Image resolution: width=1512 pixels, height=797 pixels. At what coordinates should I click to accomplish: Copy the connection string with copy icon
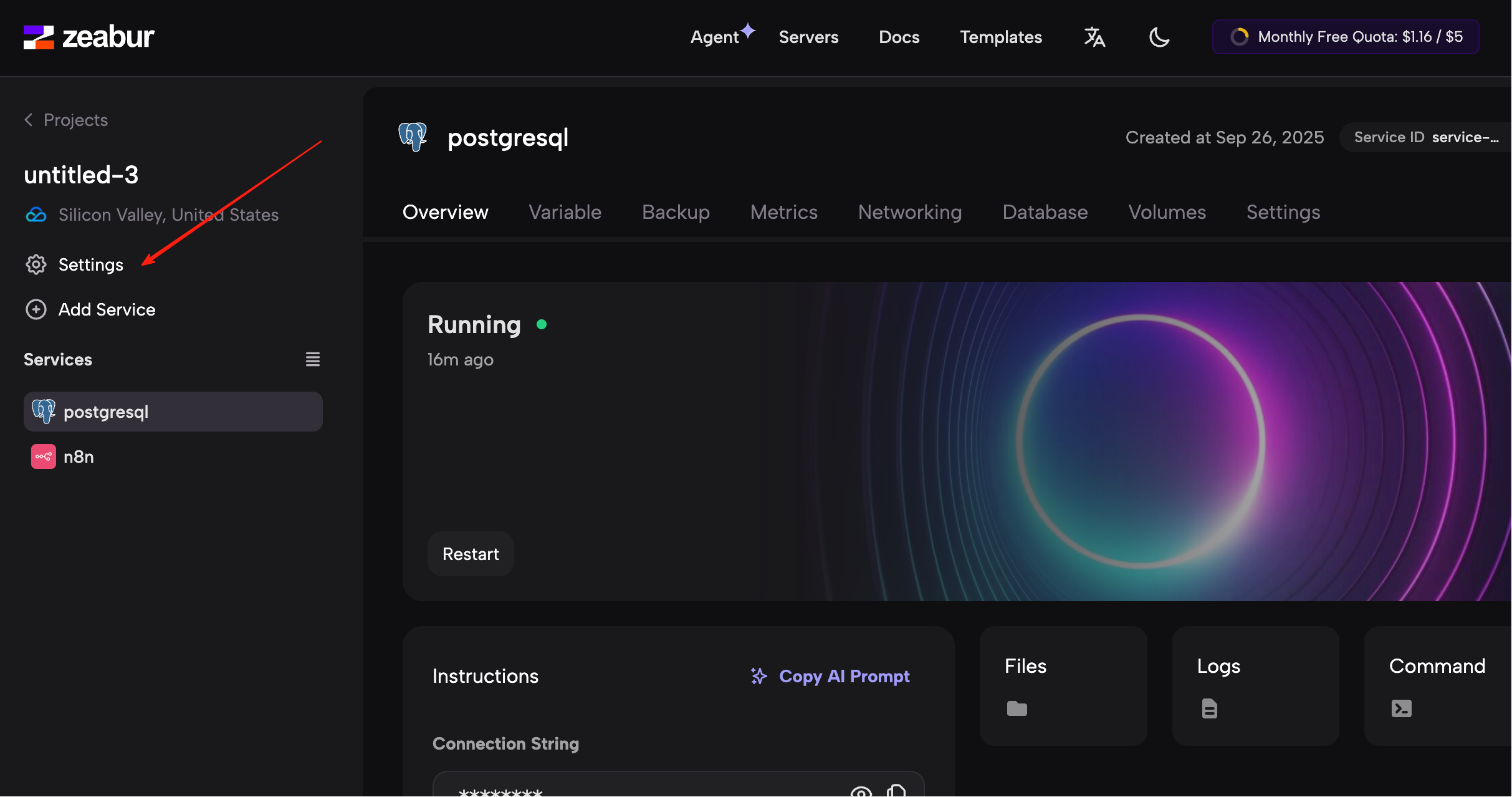pos(896,791)
